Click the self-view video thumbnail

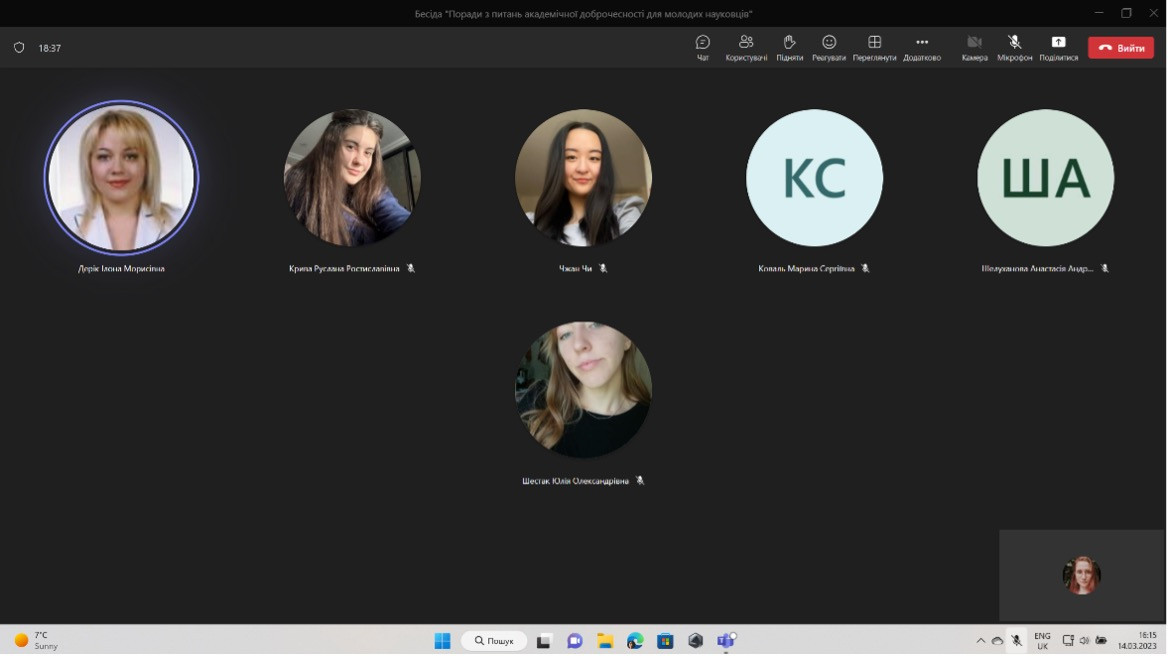coord(1081,575)
